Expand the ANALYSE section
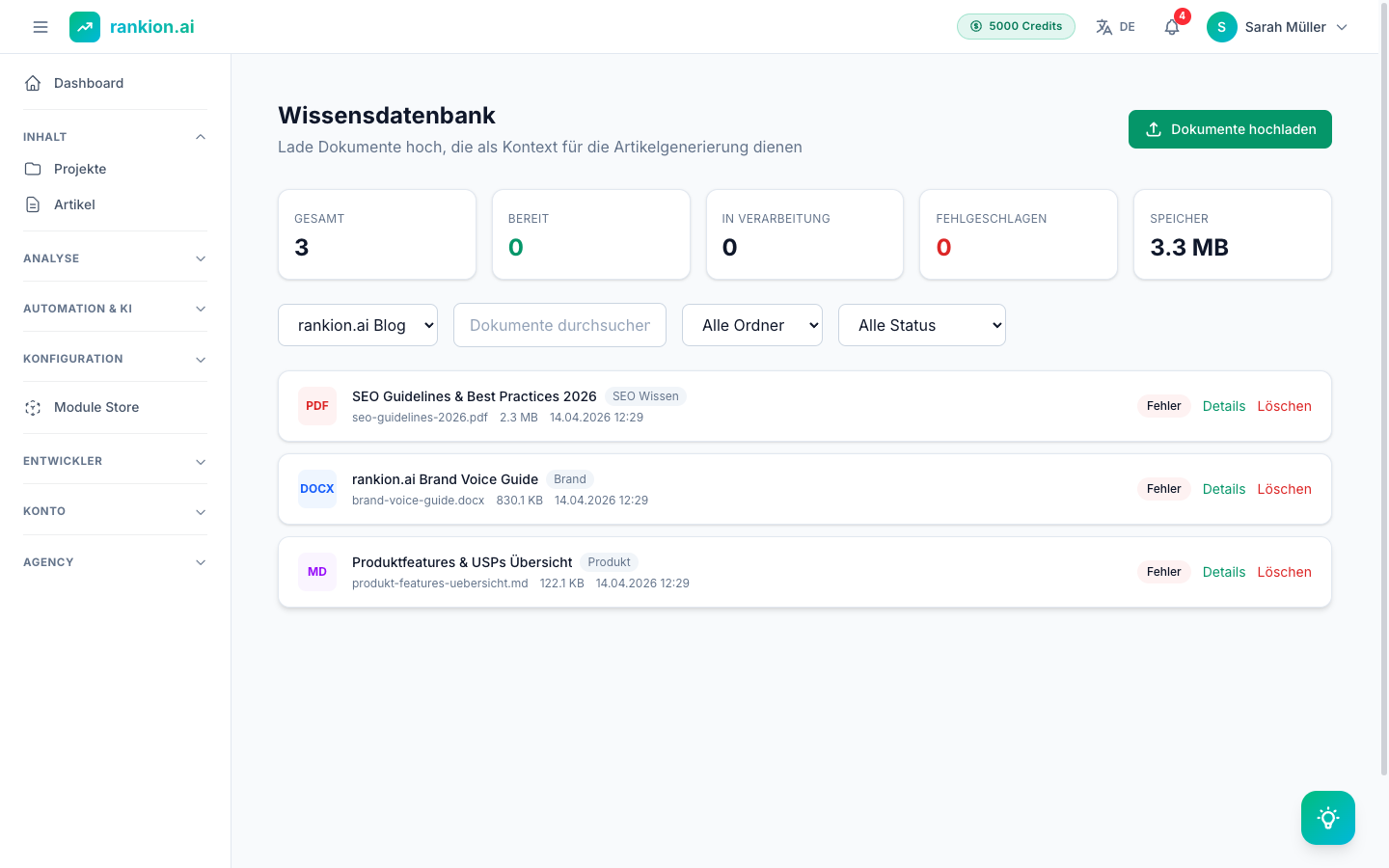Image resolution: width=1389 pixels, height=868 pixels. tap(116, 258)
